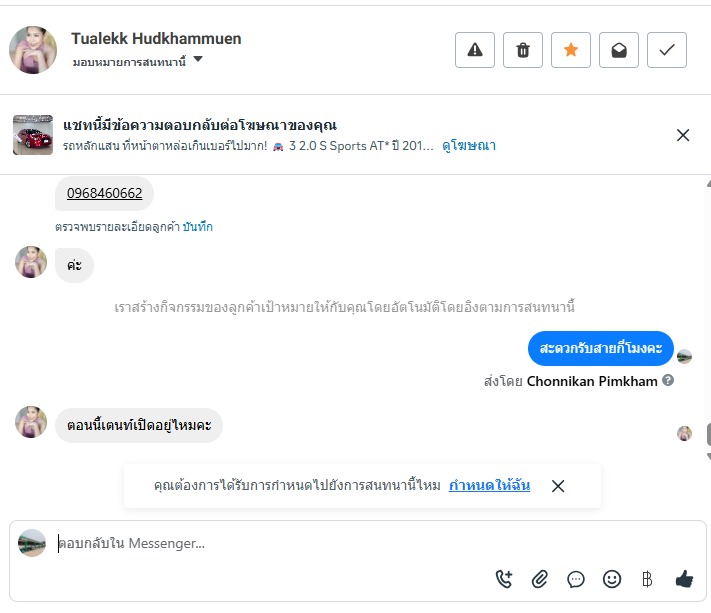Mark conversation as spam with warning icon
Viewport: 711px width, 613px height.
475,50
